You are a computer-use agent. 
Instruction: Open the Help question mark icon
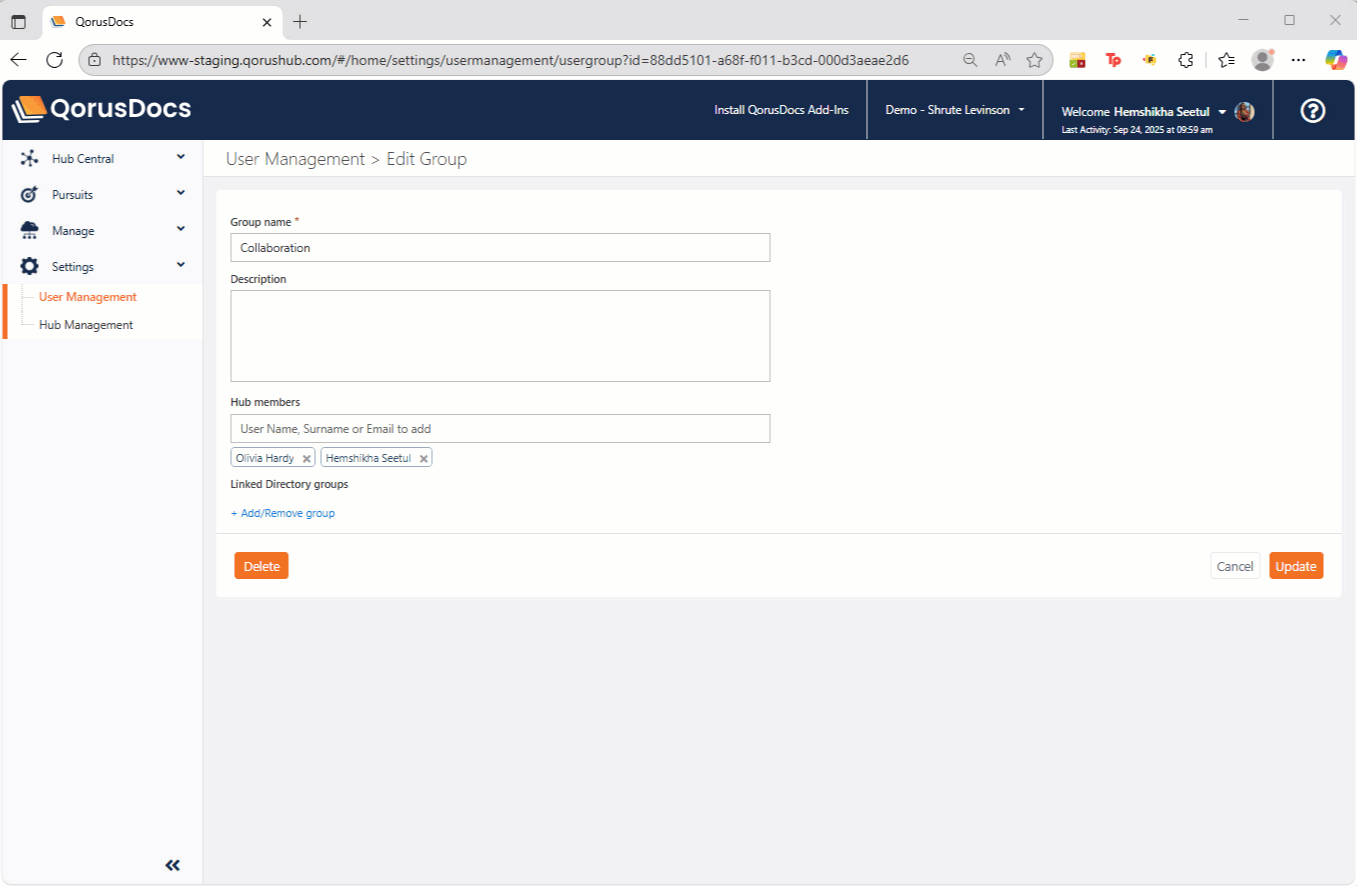tap(1313, 110)
